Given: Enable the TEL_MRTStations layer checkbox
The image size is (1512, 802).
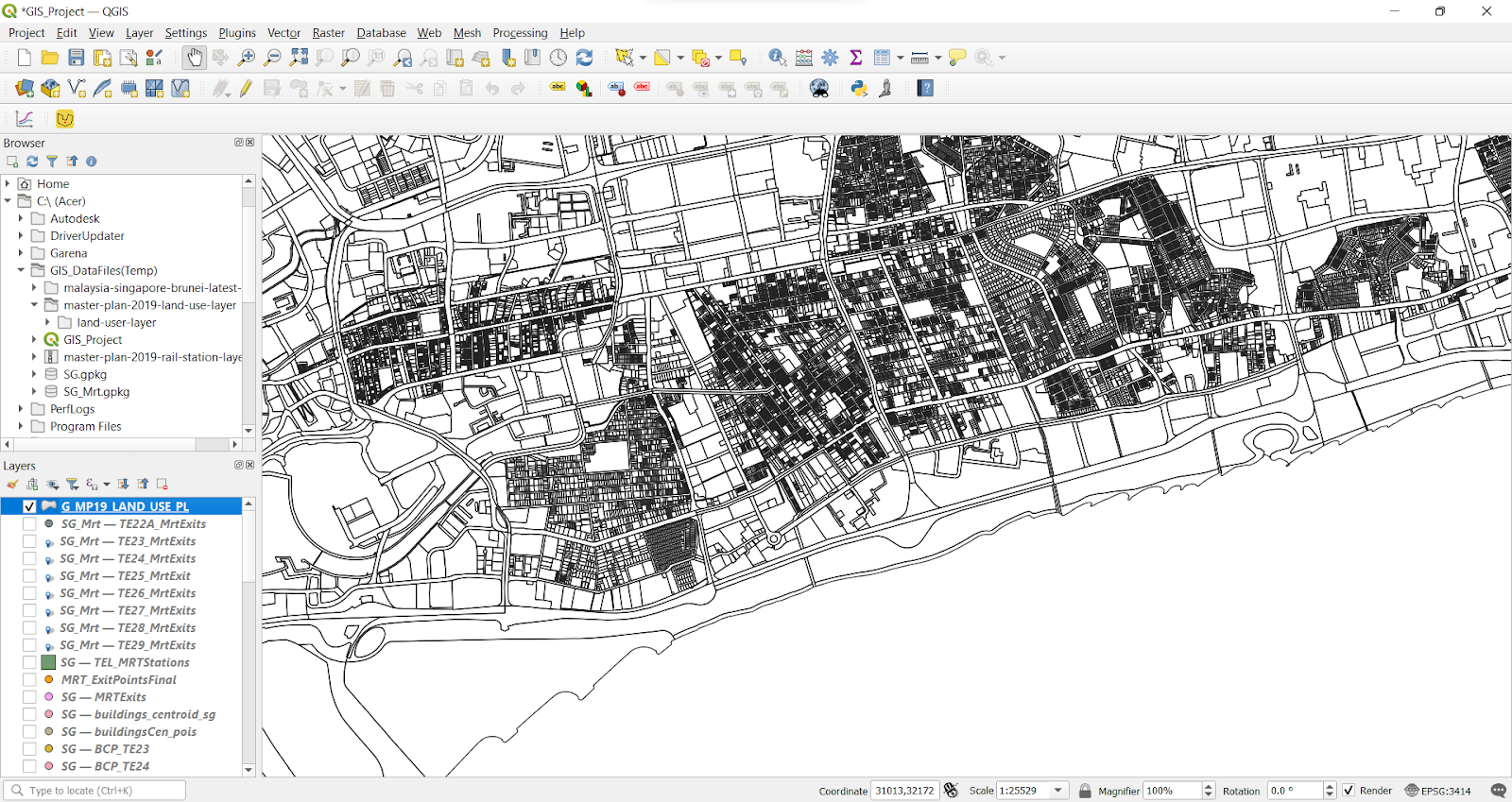Looking at the screenshot, I should click(29, 662).
